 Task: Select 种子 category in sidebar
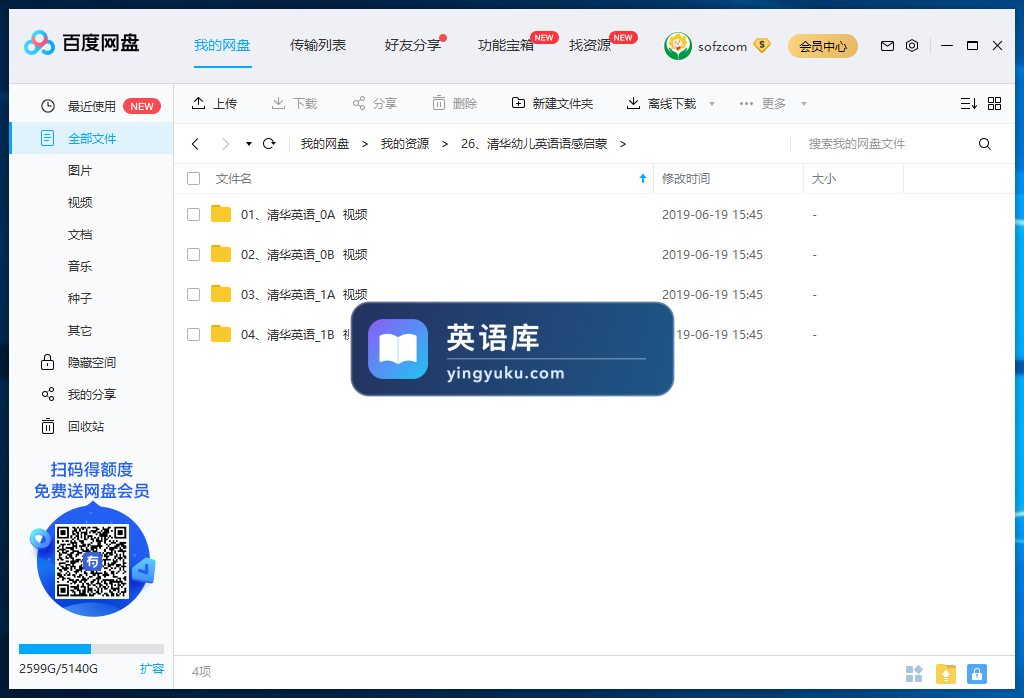coord(80,298)
